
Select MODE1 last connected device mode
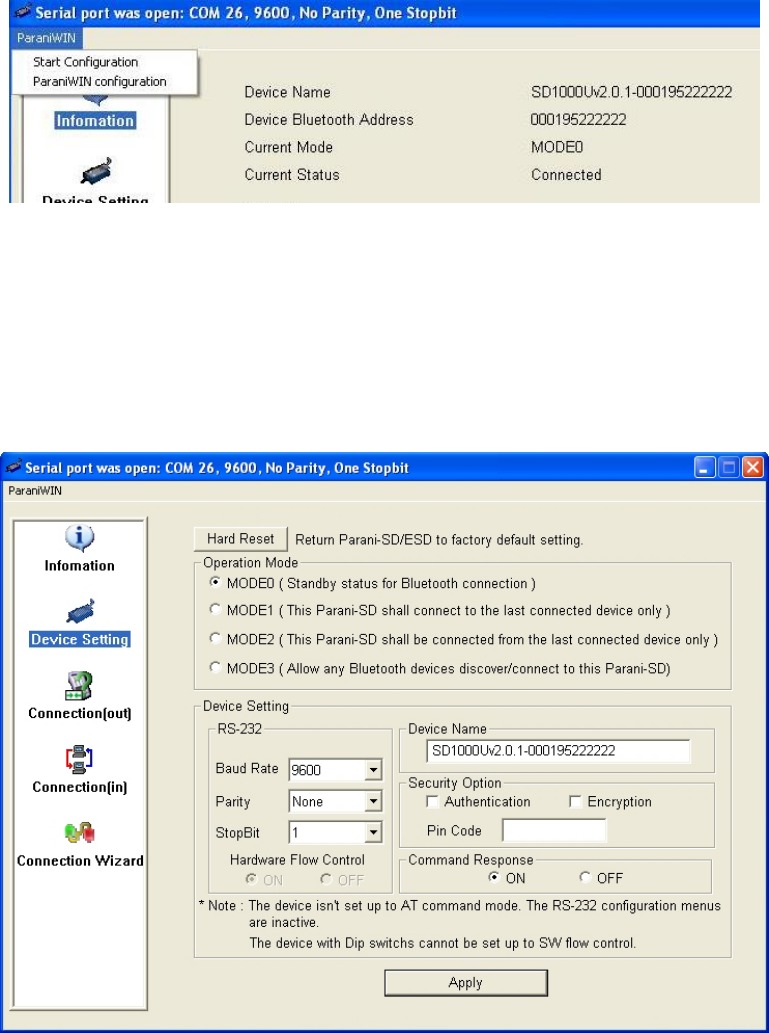215,609
